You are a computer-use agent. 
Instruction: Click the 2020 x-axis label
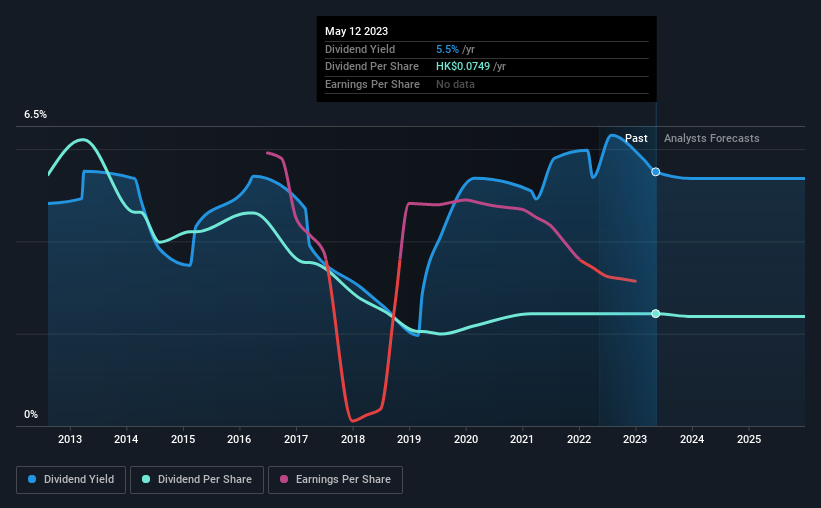(x=466, y=439)
